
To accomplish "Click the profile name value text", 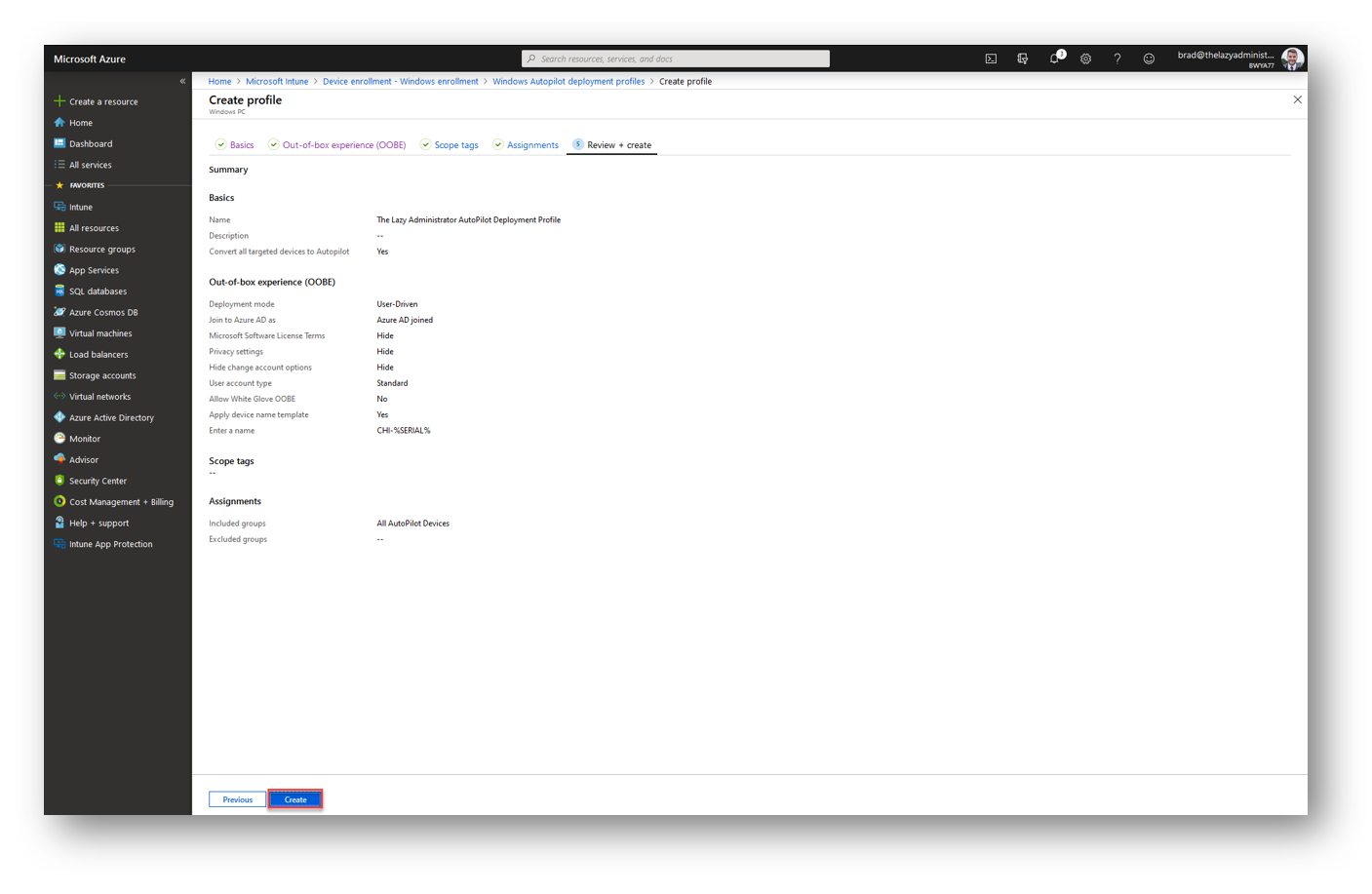I will click(469, 220).
